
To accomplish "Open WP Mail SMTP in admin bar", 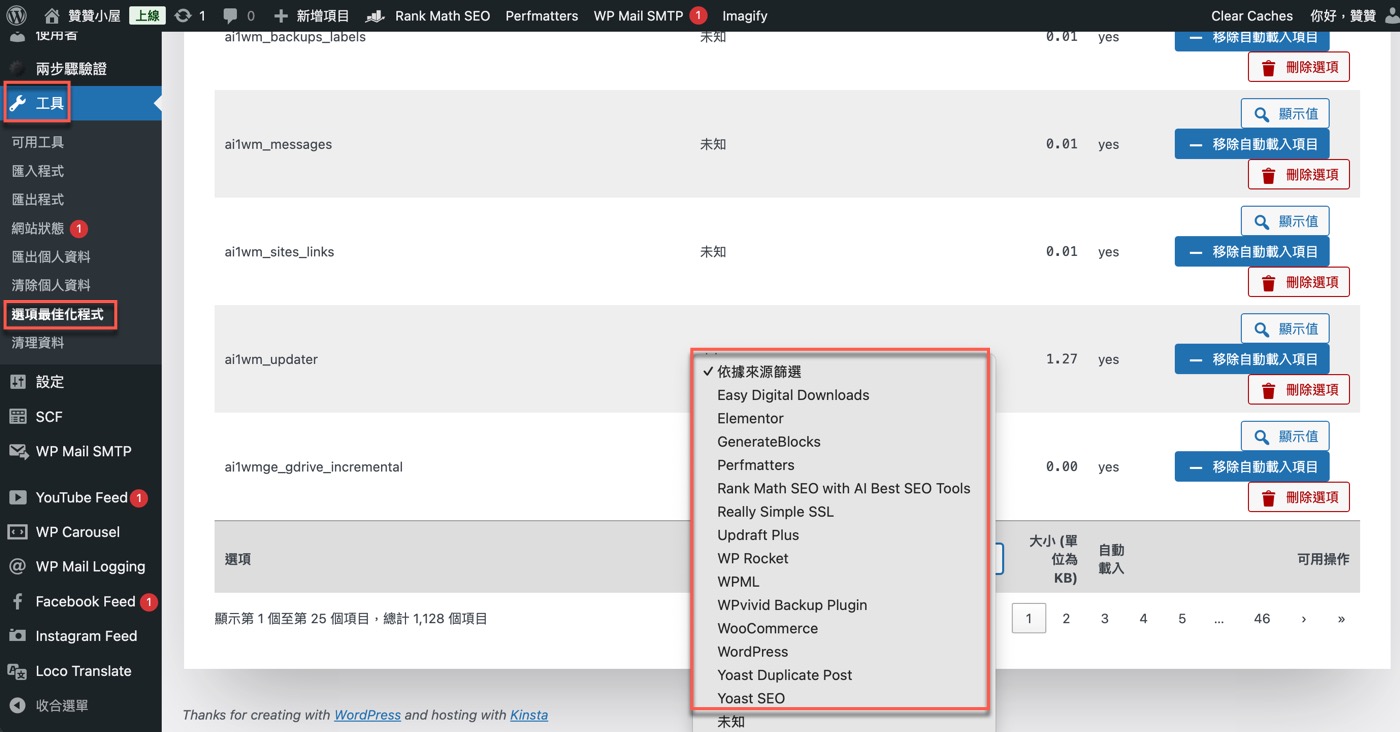I will 650,15.
